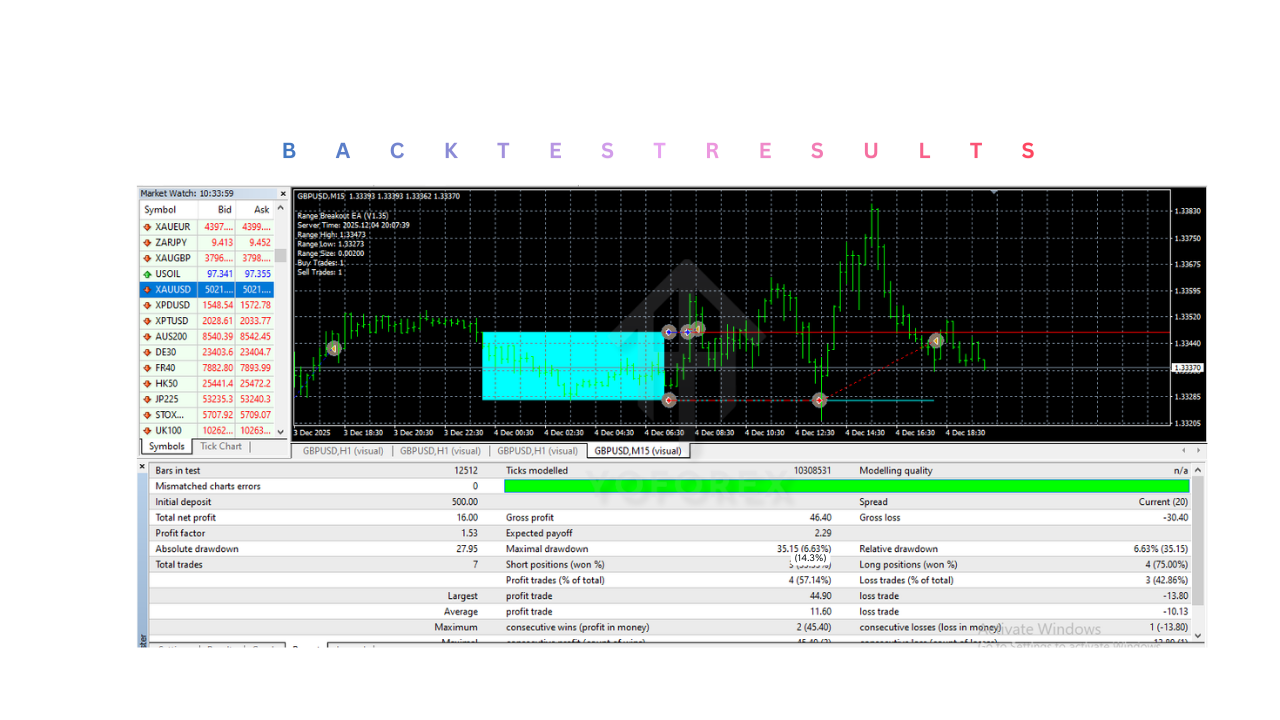
Task: Click the green Modelling quality bar
Action: [x=850, y=485]
